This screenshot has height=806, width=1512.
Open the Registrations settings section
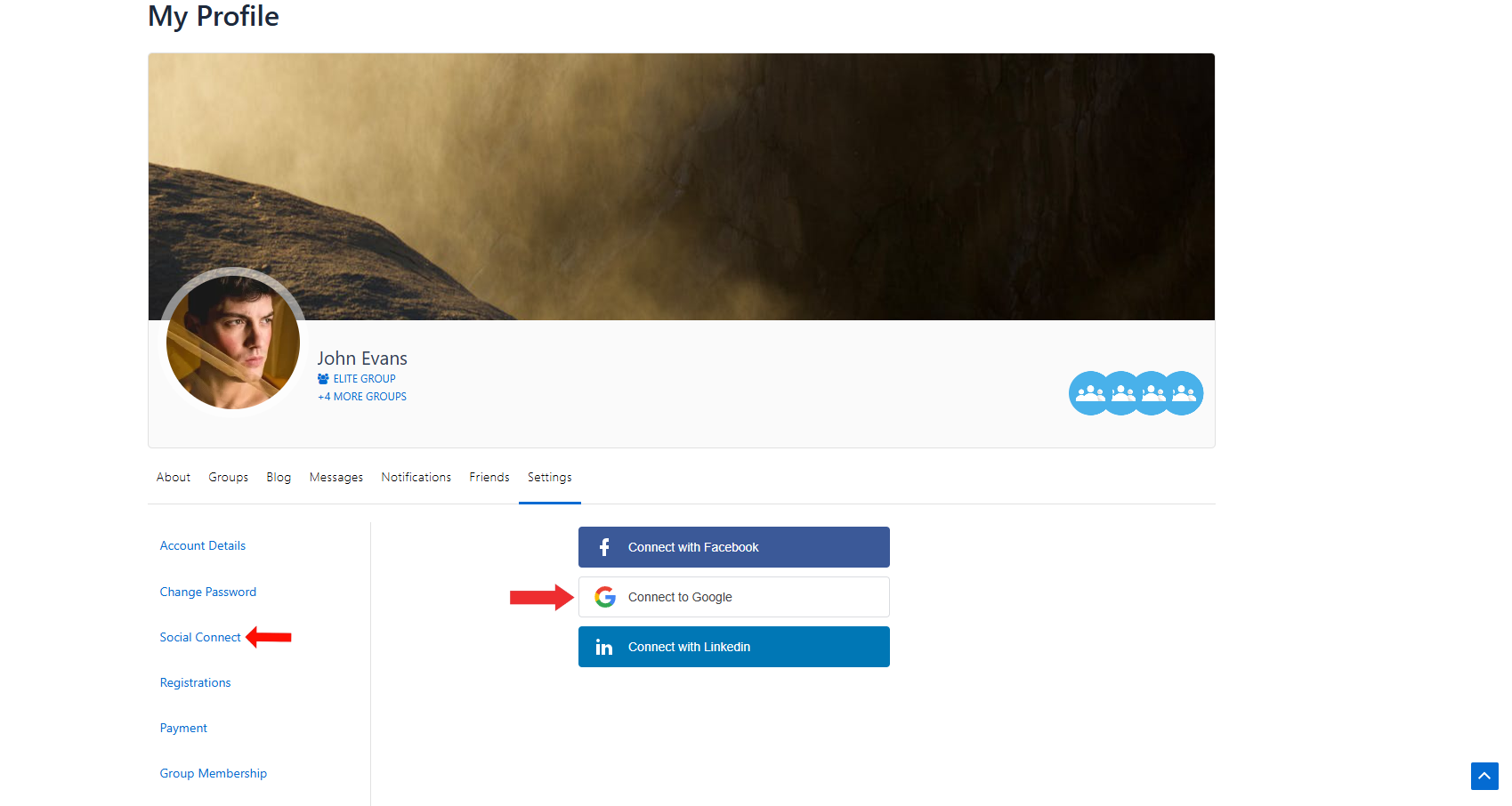195,683
